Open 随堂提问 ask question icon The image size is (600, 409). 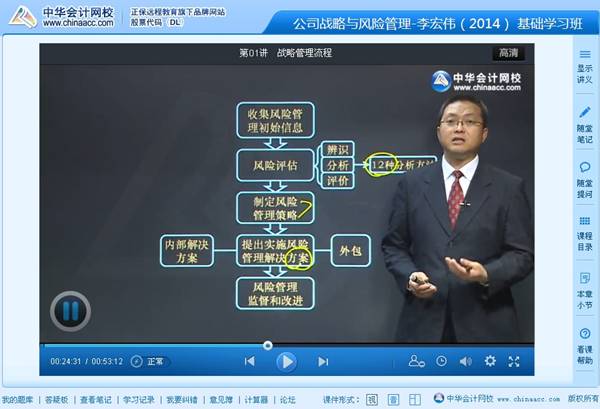[585, 180]
